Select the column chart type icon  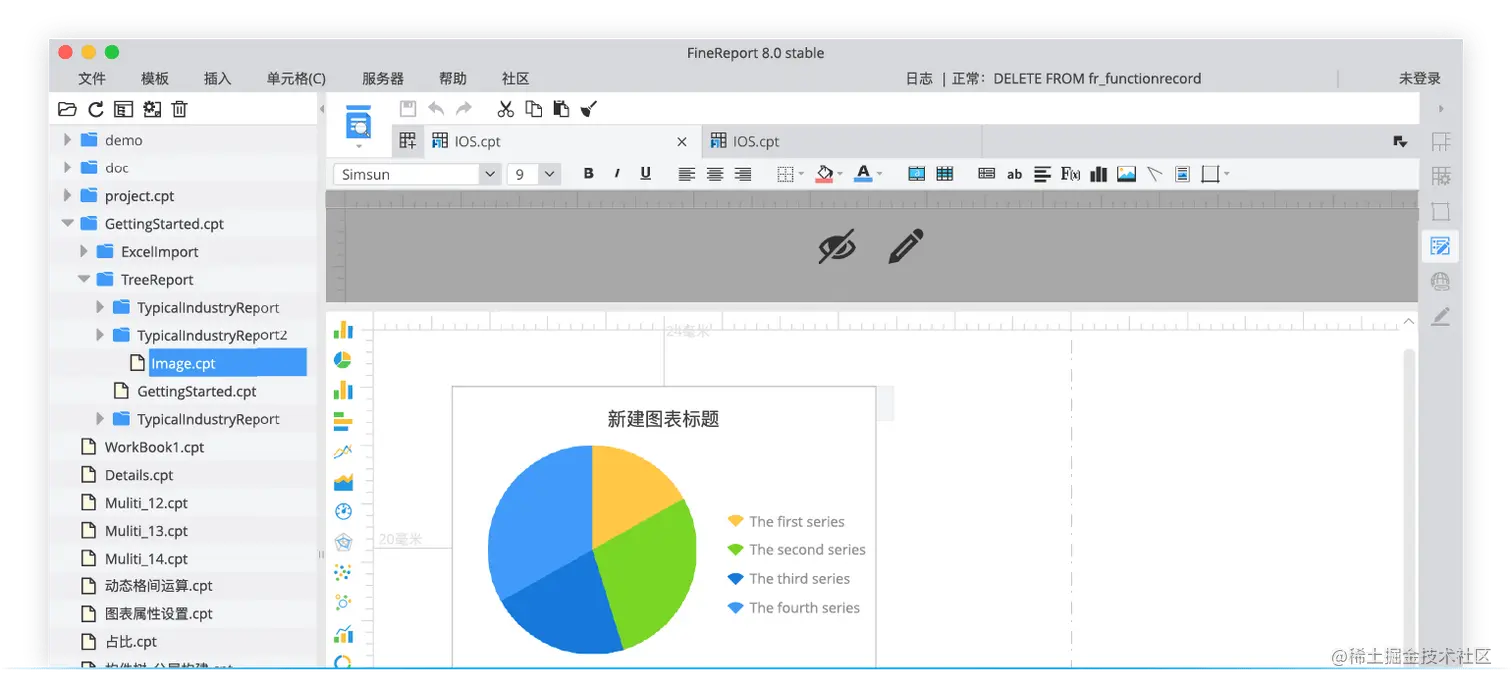[x=343, y=330]
